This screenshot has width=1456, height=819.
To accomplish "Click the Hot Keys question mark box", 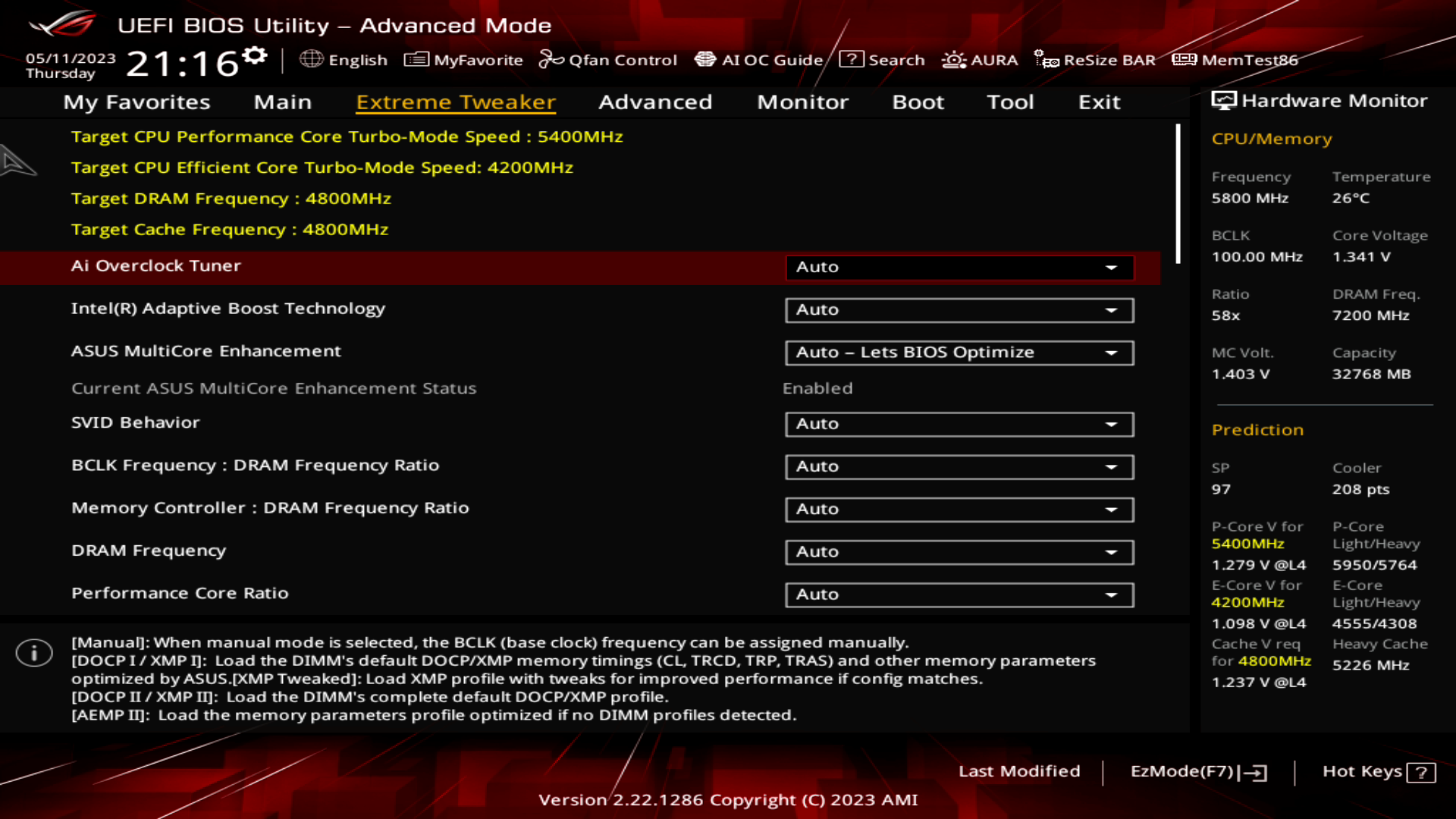I will coord(1421,773).
